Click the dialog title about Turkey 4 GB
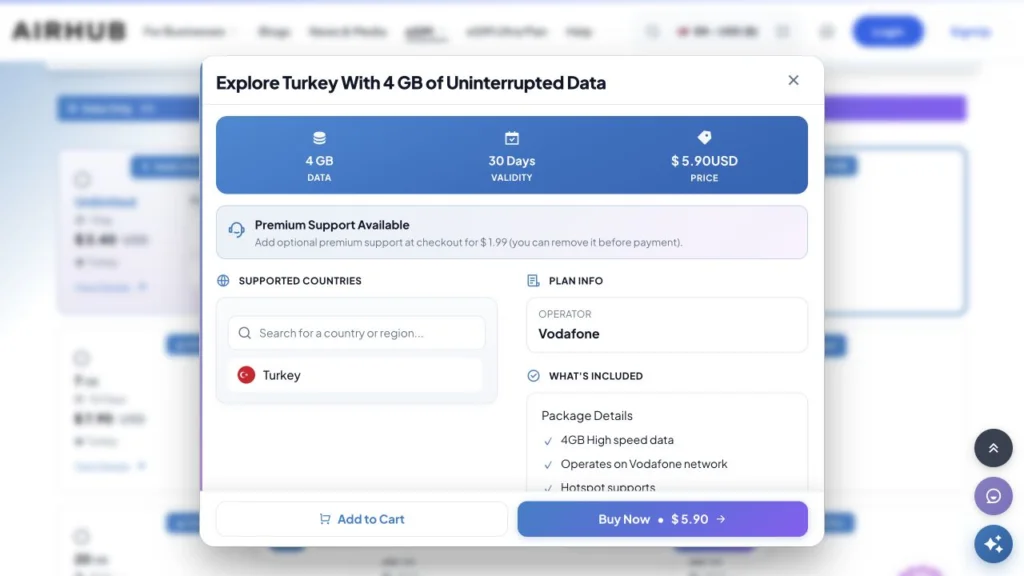The image size is (1024, 576). point(411,83)
